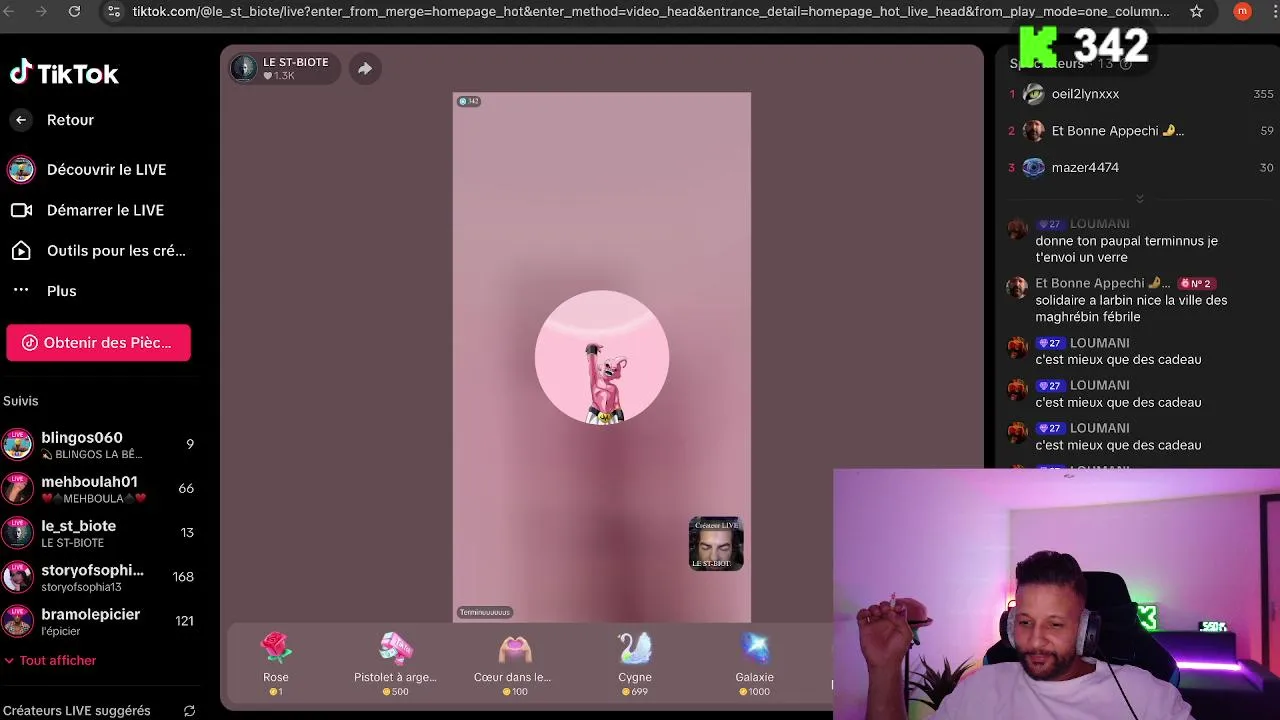
Task: Click the browser address bar
Action: [650, 11]
